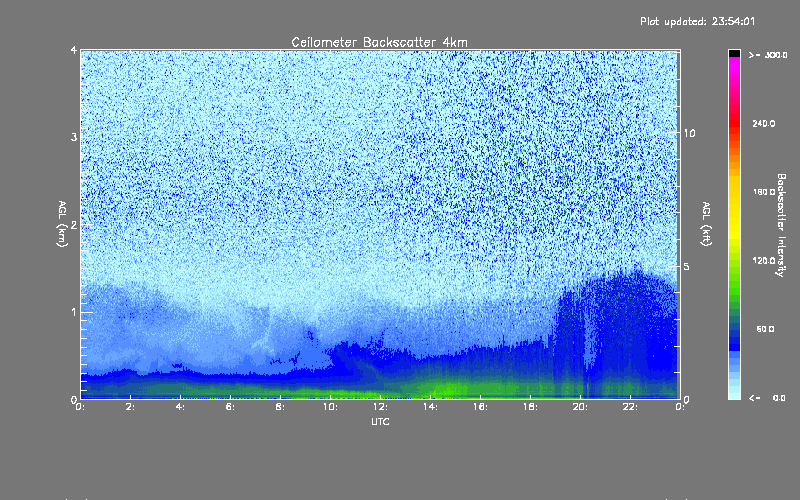Click the '180.0' colorbar label
800x500 pixels.
coord(764,192)
